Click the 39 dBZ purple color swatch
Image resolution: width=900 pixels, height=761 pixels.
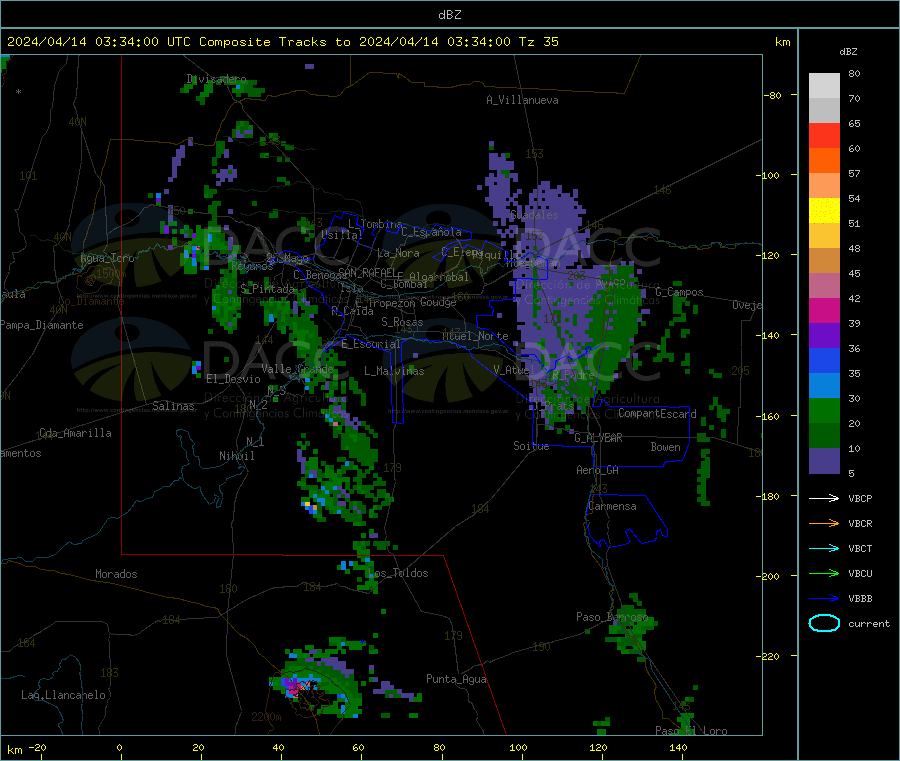pos(824,336)
